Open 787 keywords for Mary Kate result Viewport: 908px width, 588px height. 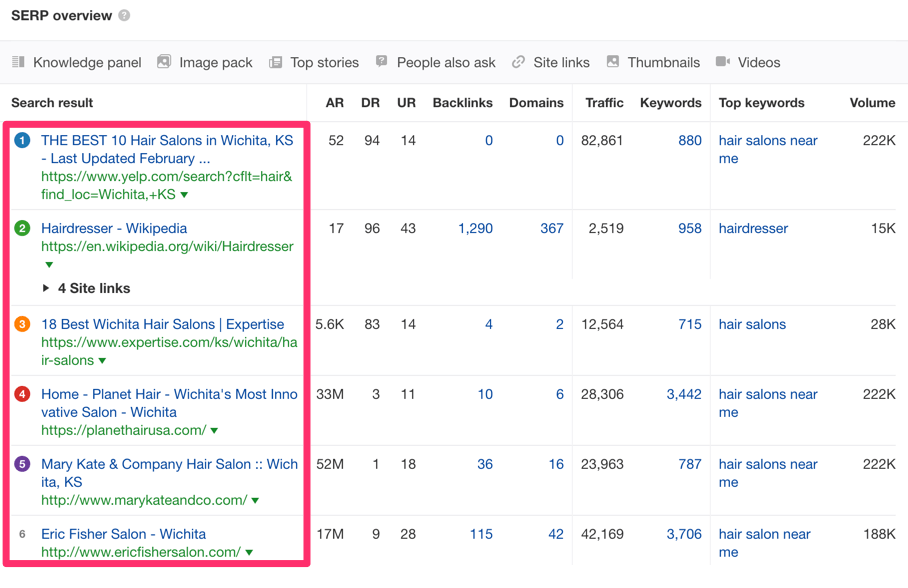pyautogui.click(x=690, y=465)
